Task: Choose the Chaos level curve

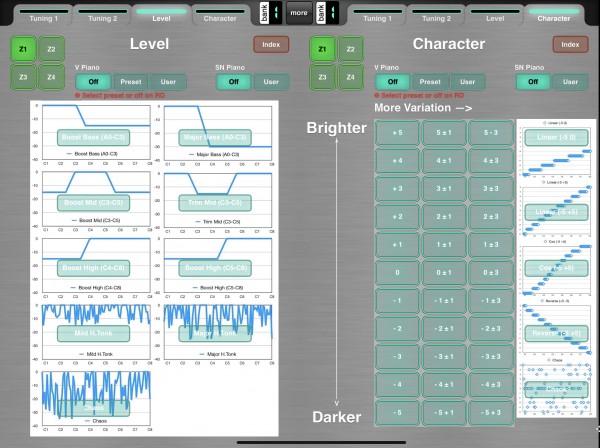Action: [x=93, y=408]
